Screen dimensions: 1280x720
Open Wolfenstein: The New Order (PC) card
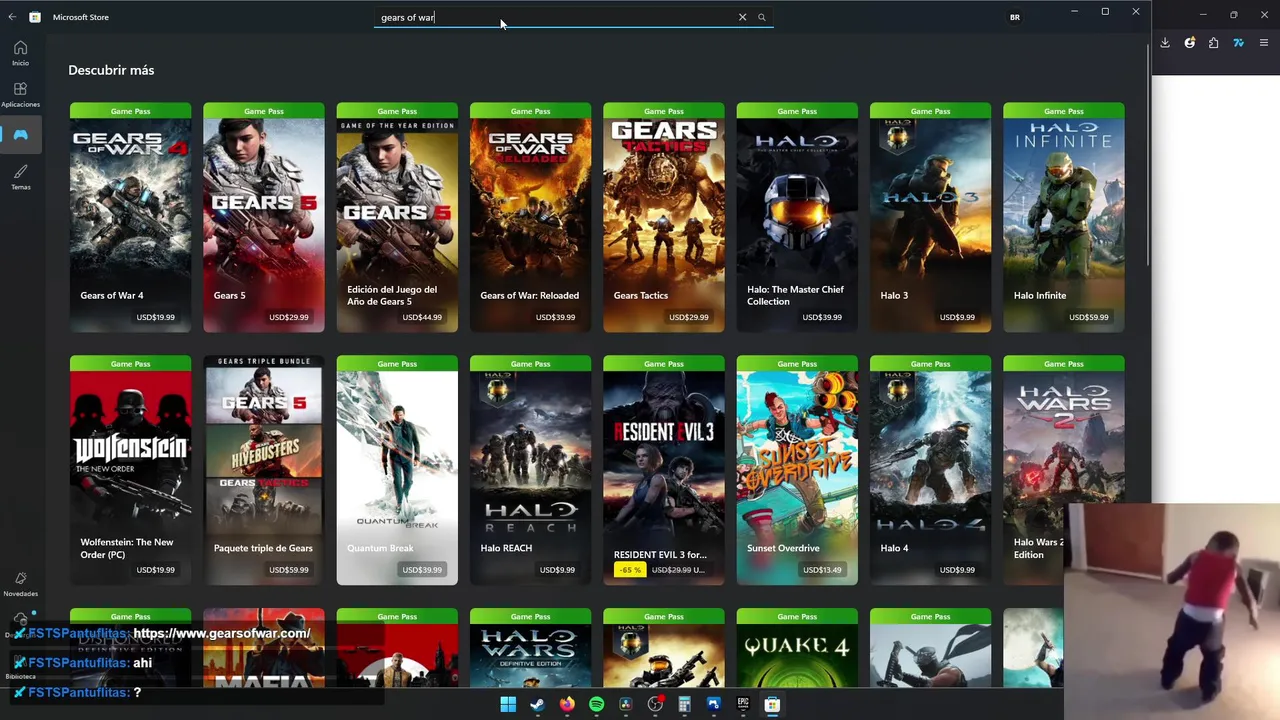(130, 470)
